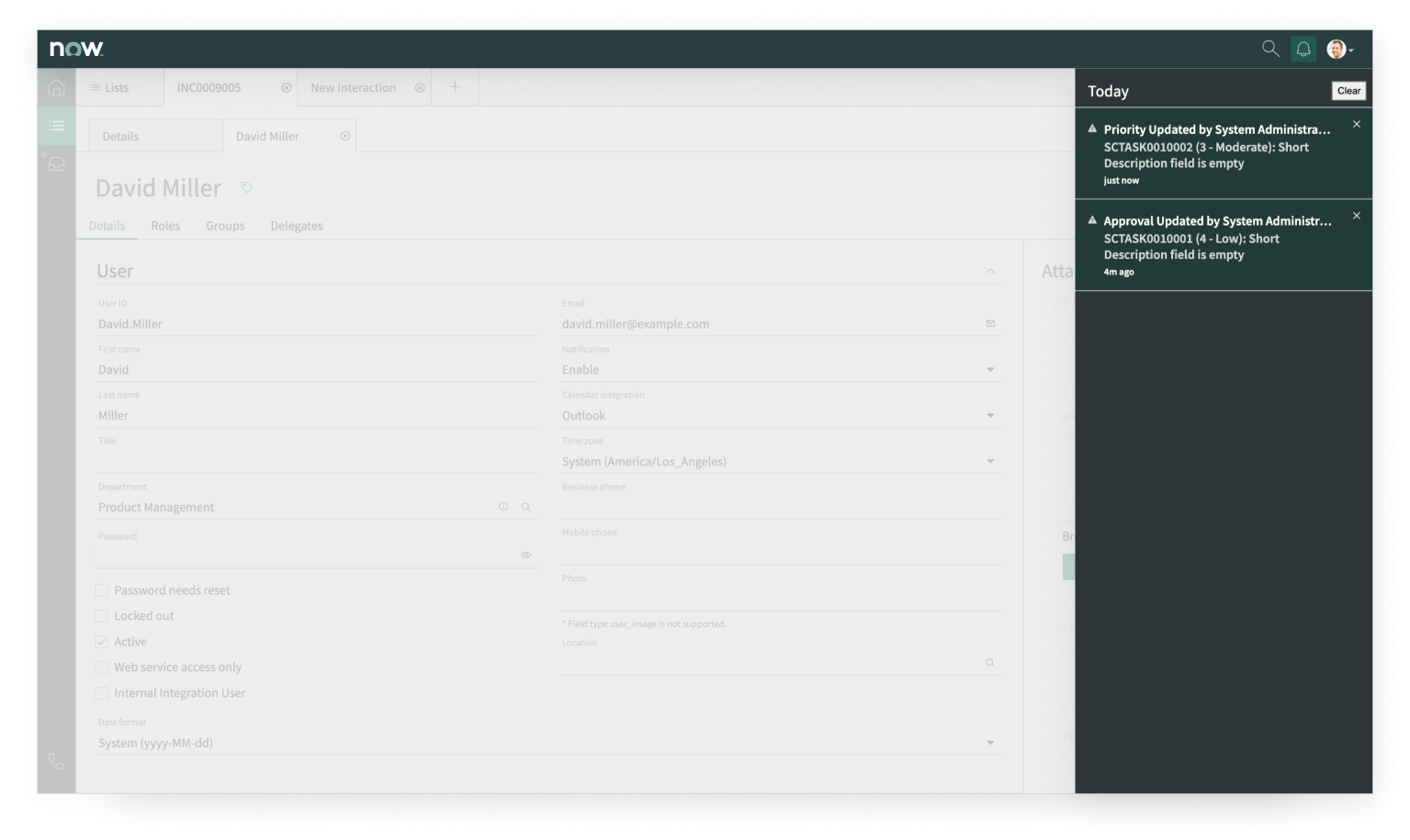Image resolution: width=1410 pixels, height=840 pixels.
Task: Open the Date format dropdown
Action: click(549, 743)
